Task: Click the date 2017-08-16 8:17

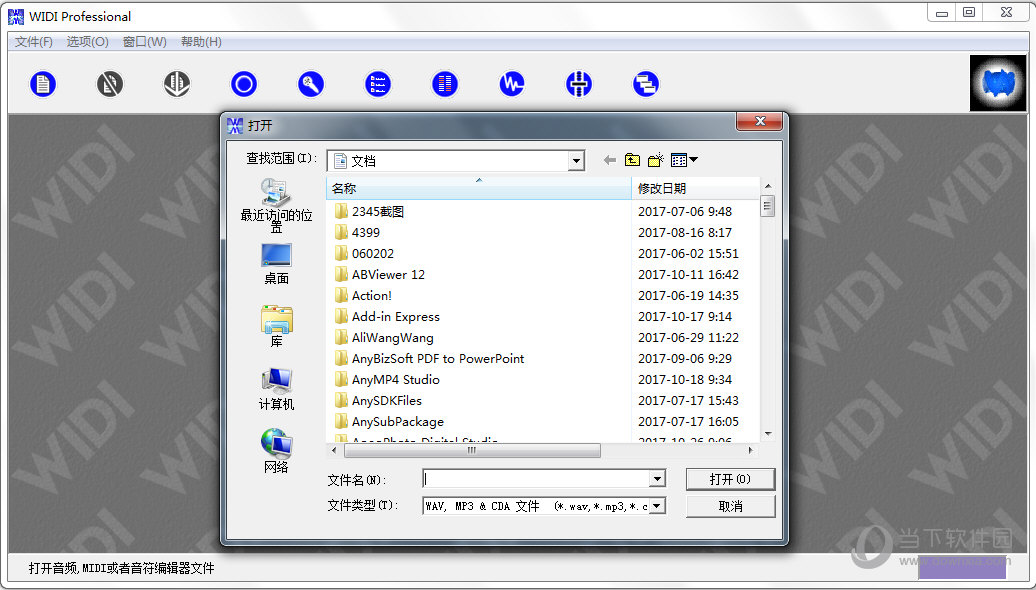Action: [x=685, y=233]
